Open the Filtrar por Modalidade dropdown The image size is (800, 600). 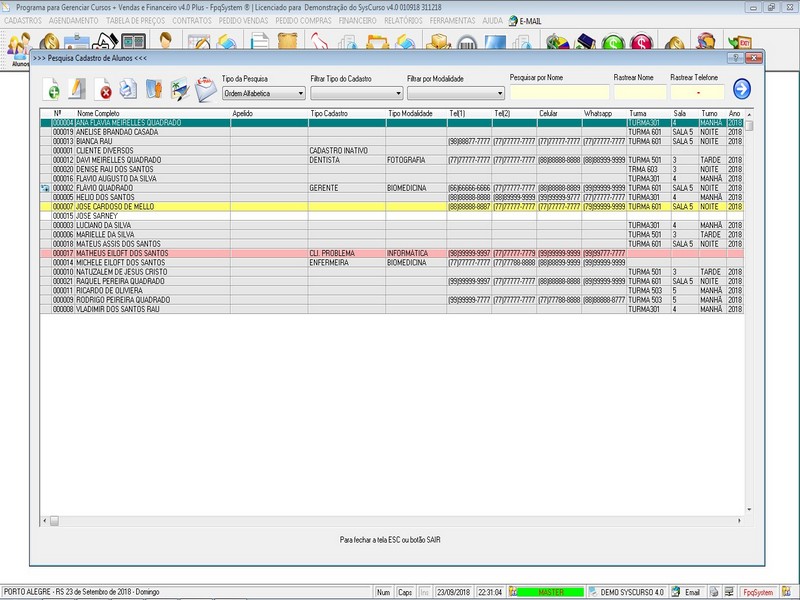[x=456, y=93]
